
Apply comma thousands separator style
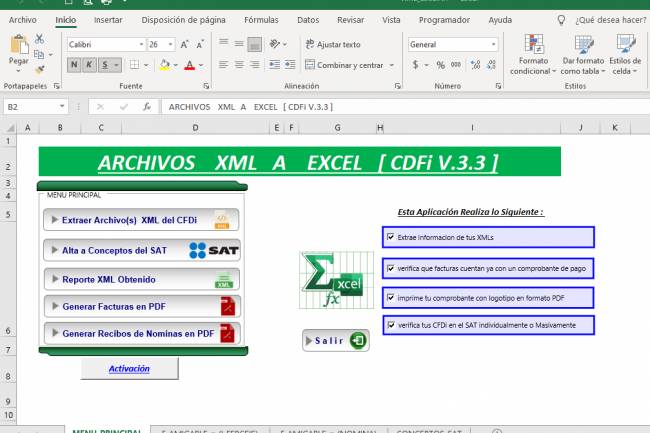point(456,65)
